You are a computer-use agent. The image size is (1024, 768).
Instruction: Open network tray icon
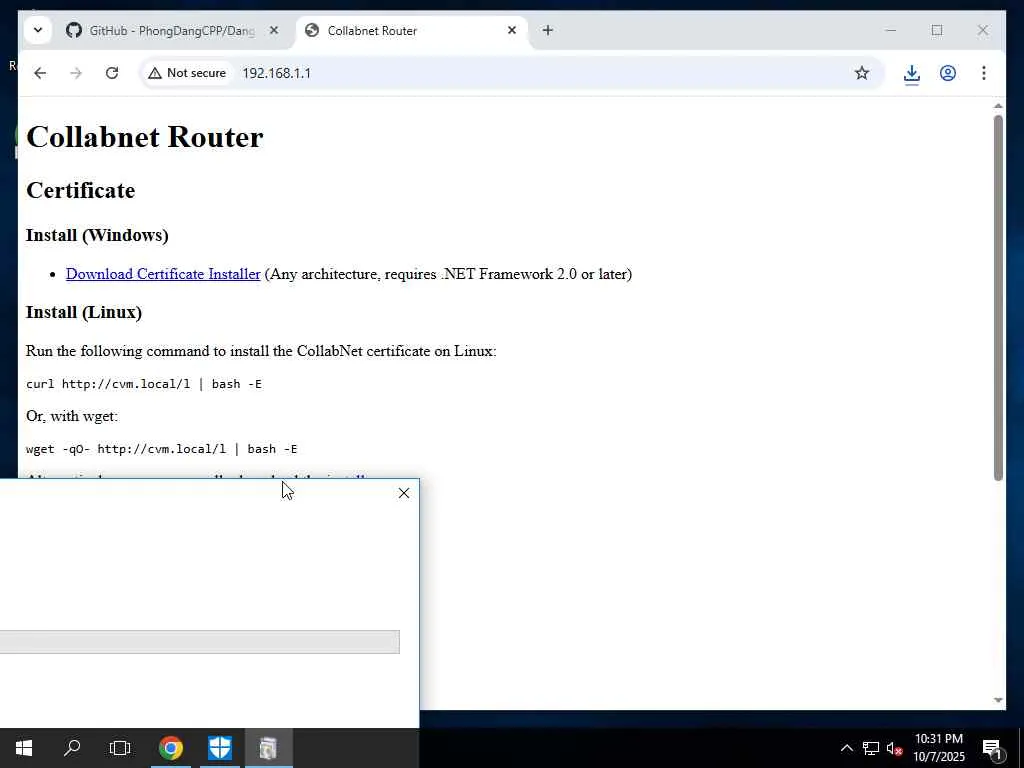pos(871,748)
